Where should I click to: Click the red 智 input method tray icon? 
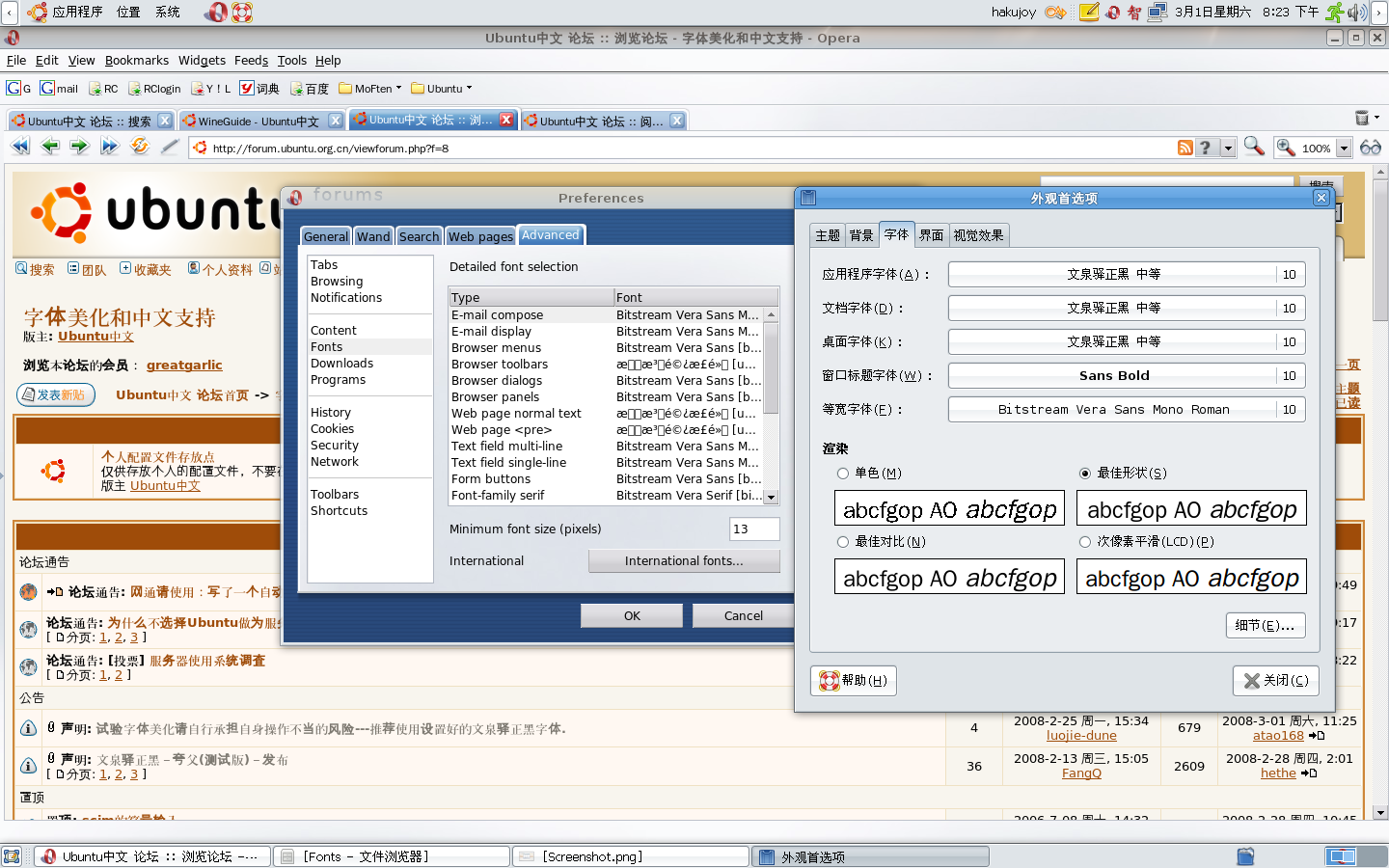click(x=1134, y=13)
